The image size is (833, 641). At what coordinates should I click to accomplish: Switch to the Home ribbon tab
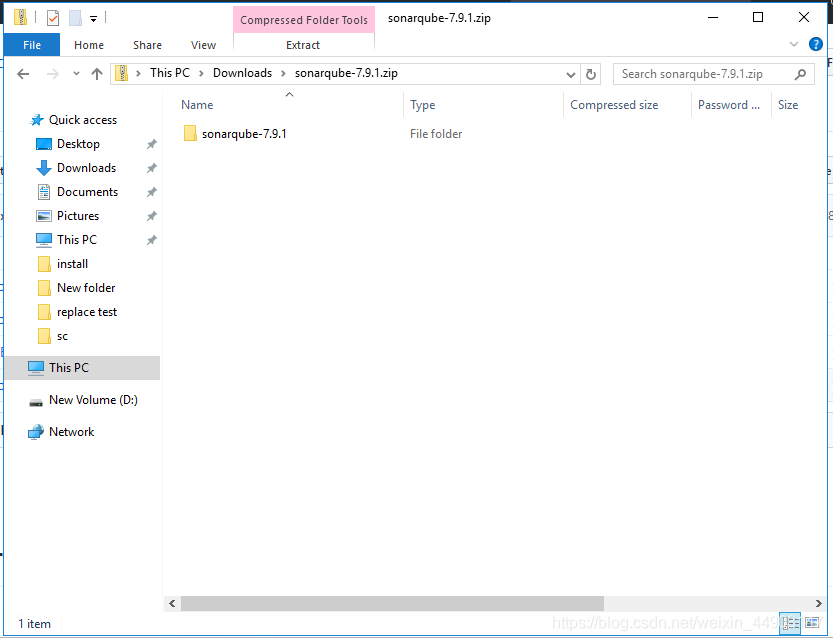pyautogui.click(x=89, y=45)
